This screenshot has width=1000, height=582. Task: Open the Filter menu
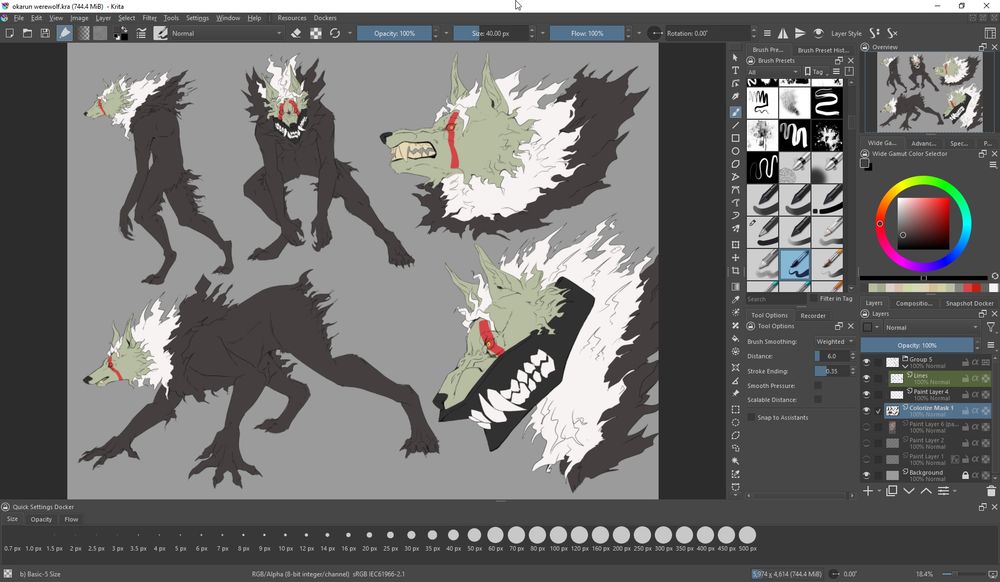pos(149,18)
